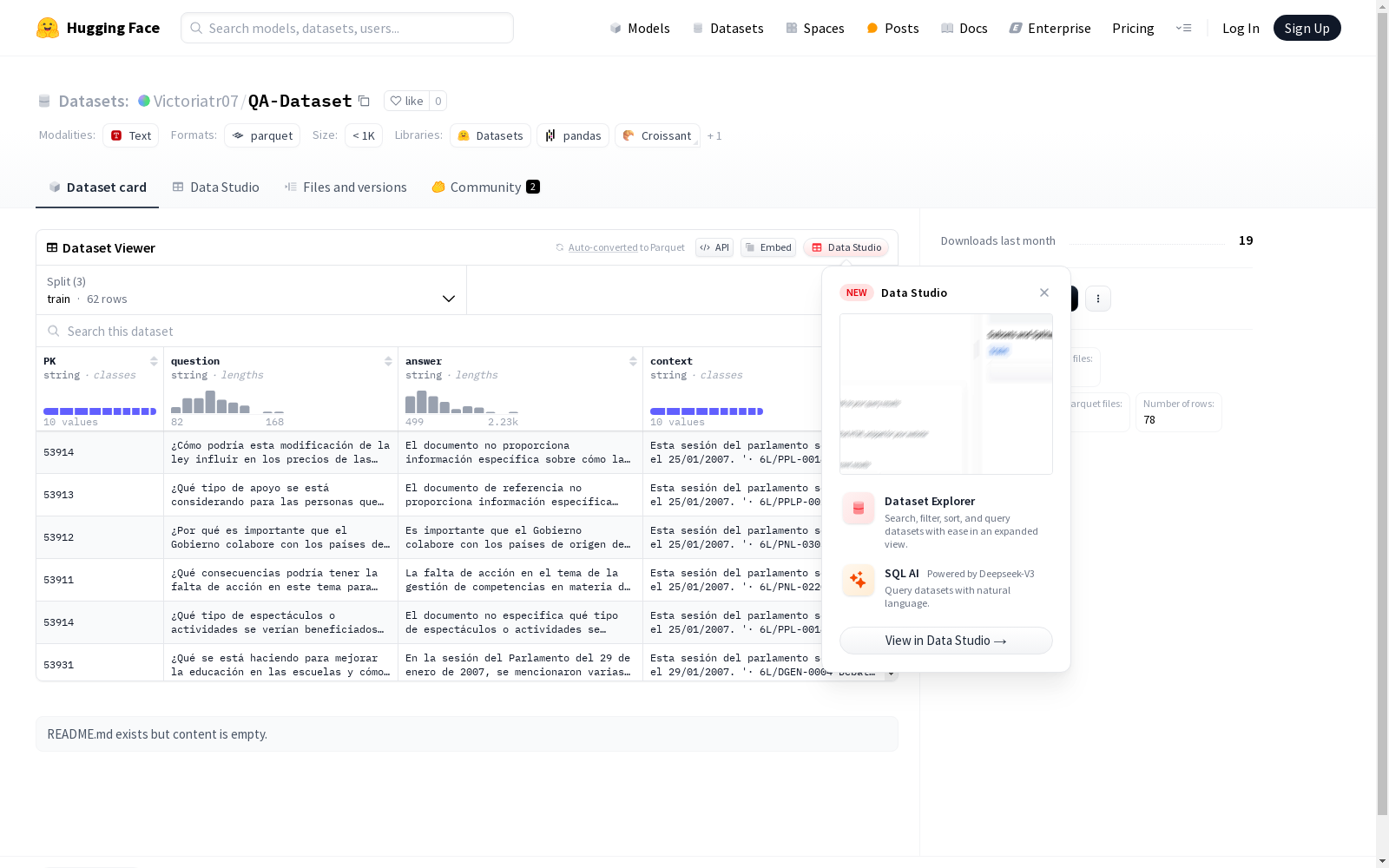Click the Croissant library tag

click(x=657, y=135)
